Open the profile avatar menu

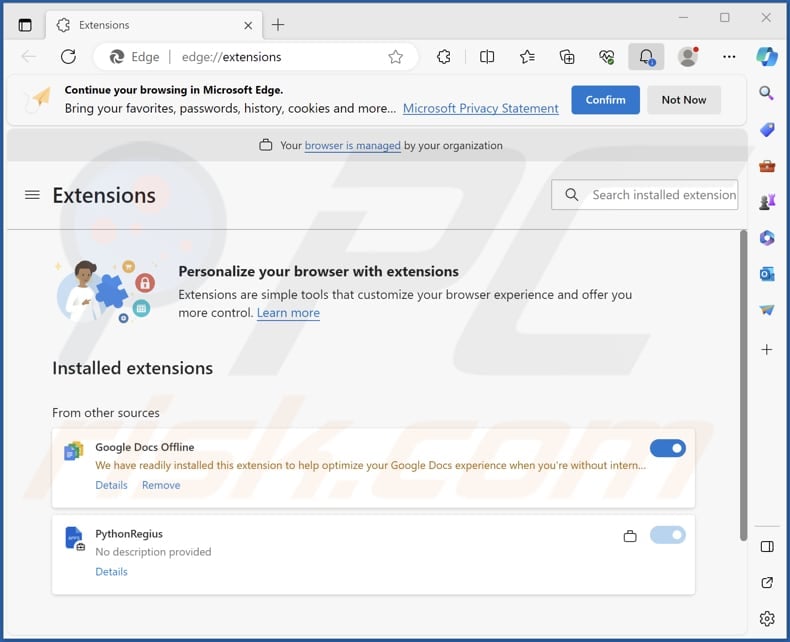pyautogui.click(x=688, y=57)
